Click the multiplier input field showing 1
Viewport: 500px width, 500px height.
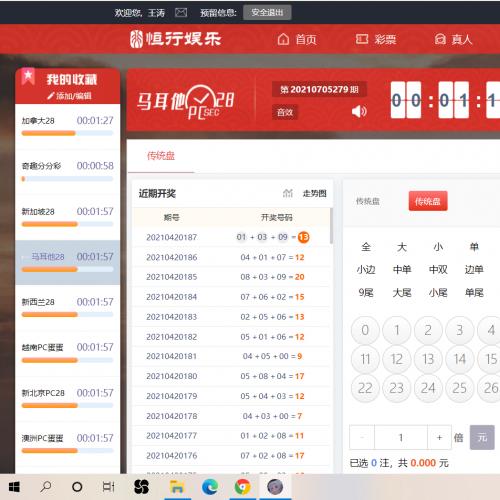coord(401,437)
